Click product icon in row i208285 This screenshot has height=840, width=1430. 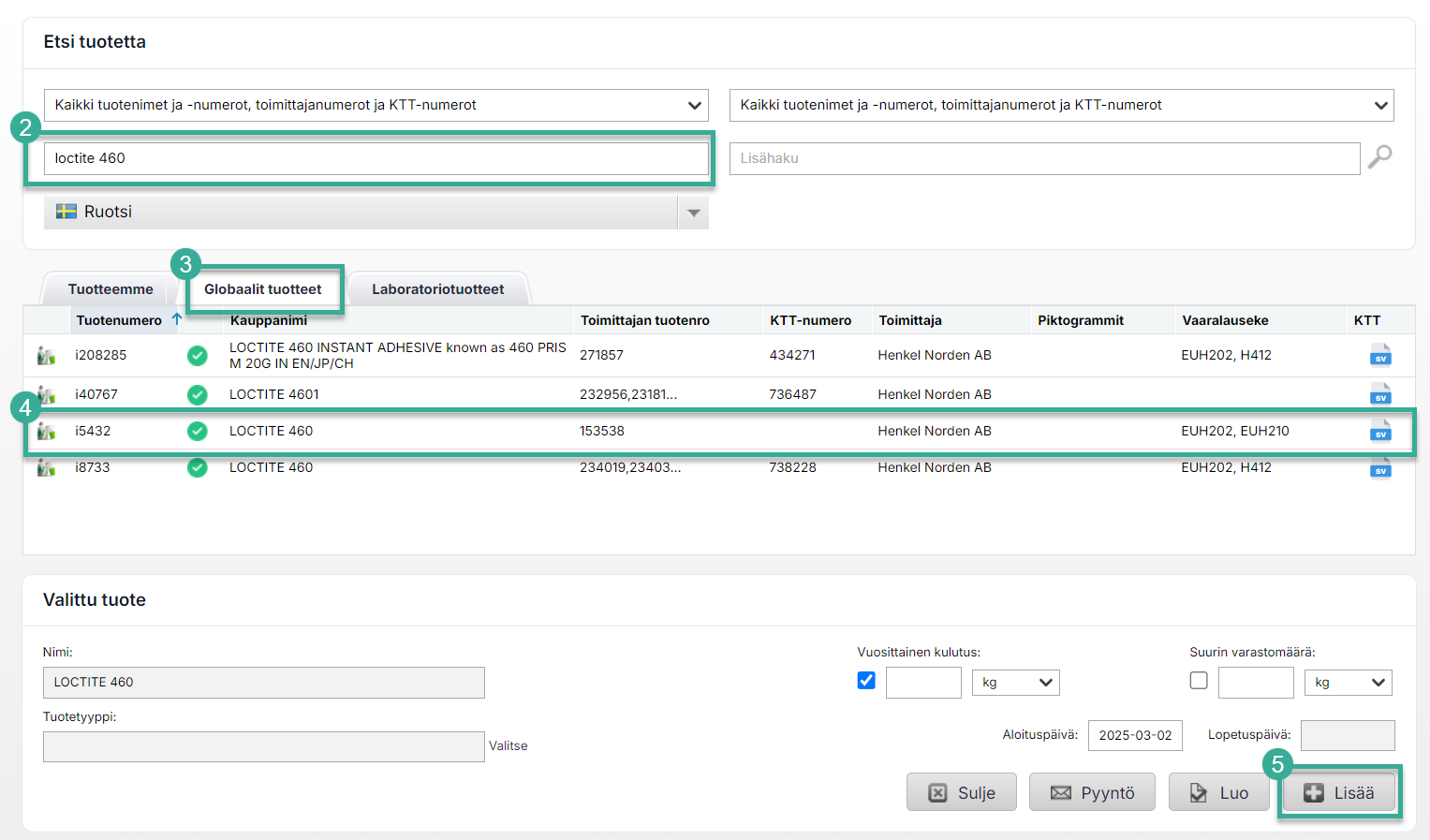(46, 355)
